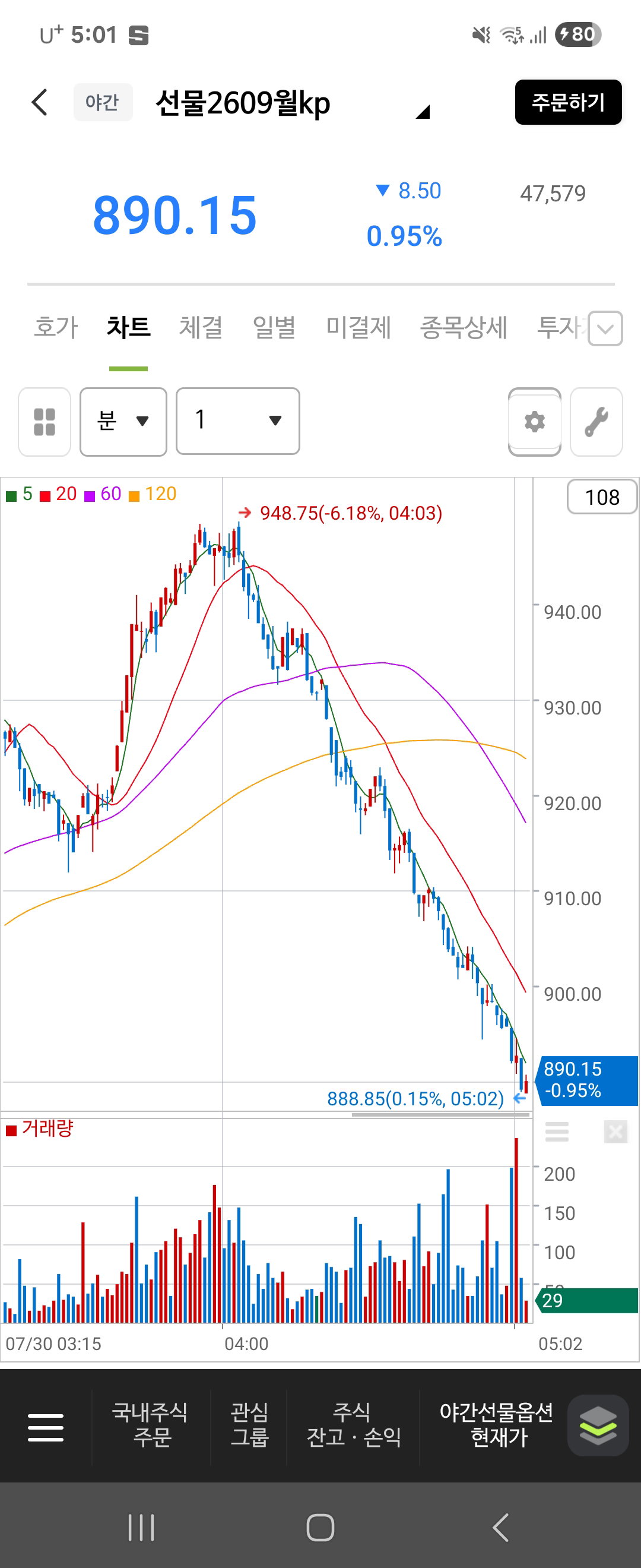
Task: Tap the back arrow at top left
Action: [40, 102]
